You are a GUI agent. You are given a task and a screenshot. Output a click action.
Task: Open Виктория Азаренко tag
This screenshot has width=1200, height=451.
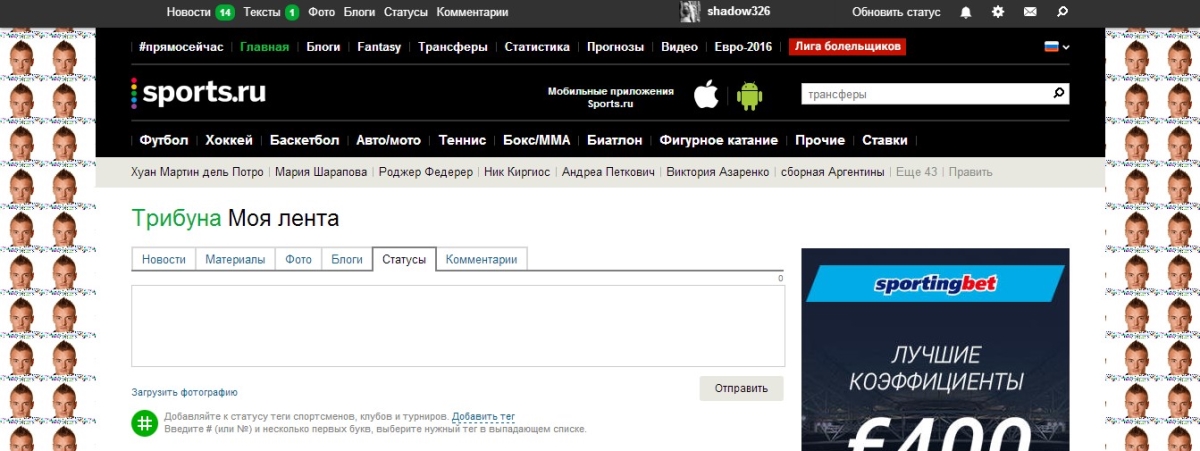coord(718,172)
